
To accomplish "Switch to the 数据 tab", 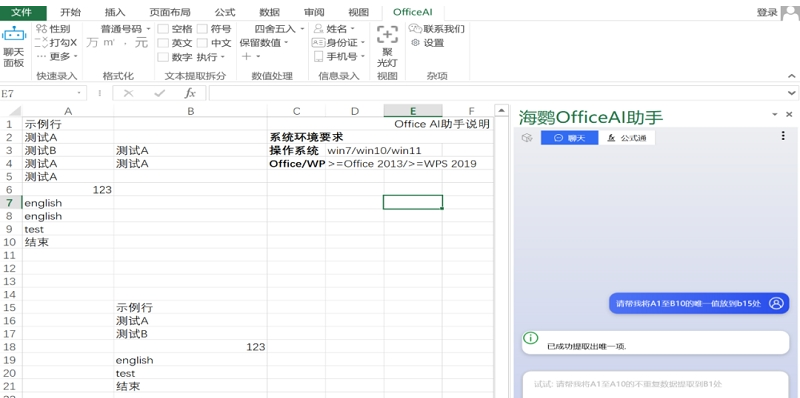I will [269, 12].
